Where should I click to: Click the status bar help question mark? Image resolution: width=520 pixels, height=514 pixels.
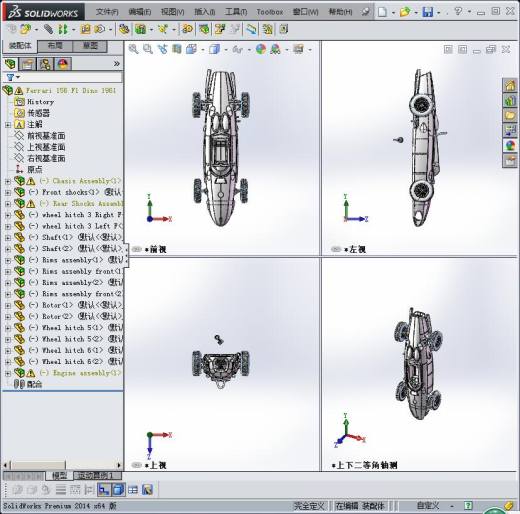[468, 506]
